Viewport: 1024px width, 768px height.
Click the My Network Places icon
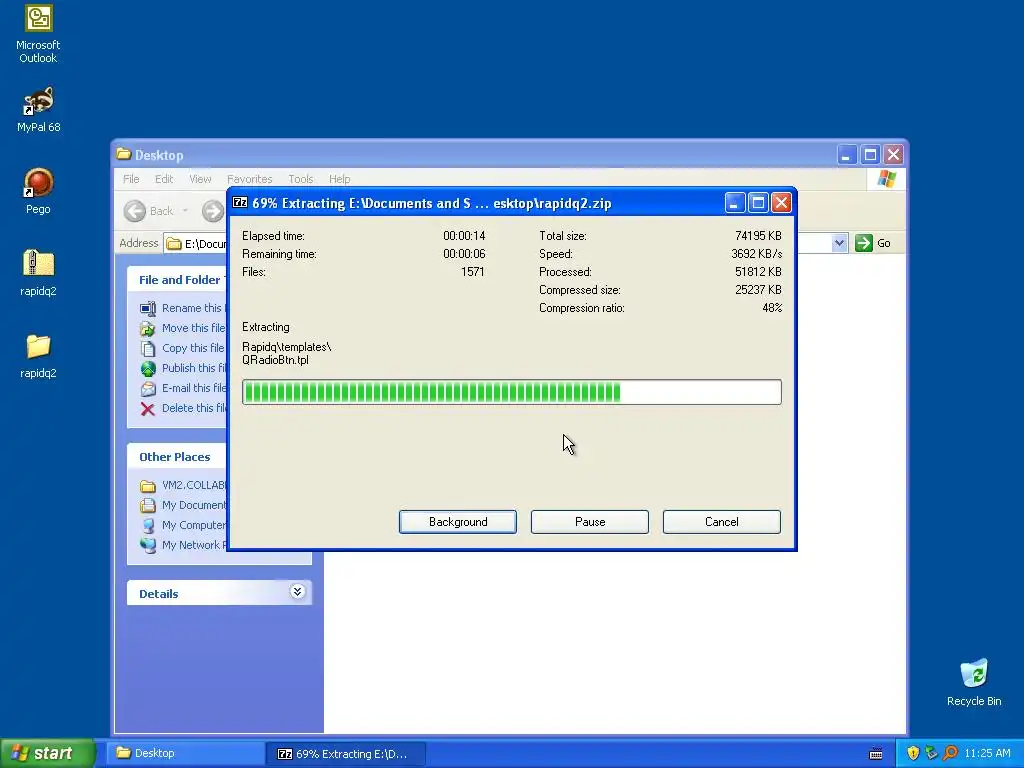[148, 545]
